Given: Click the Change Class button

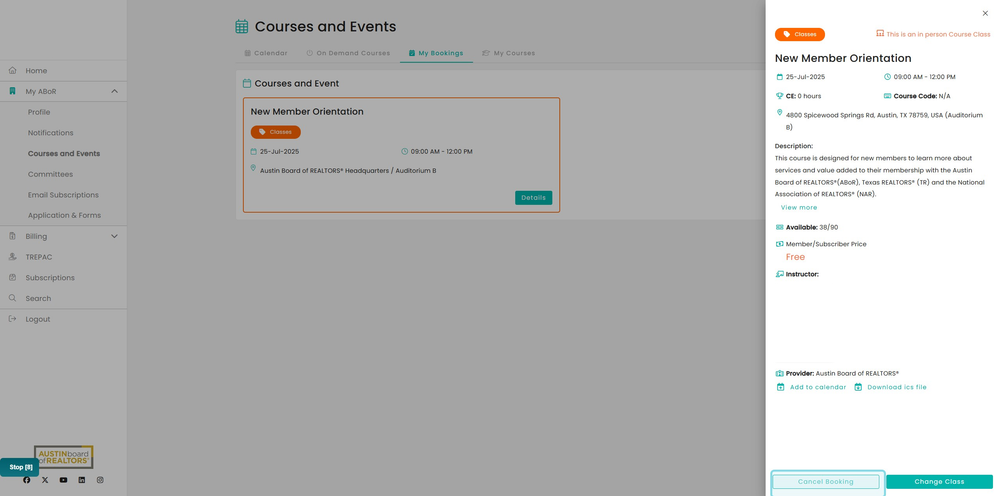Looking at the screenshot, I should coord(939,482).
